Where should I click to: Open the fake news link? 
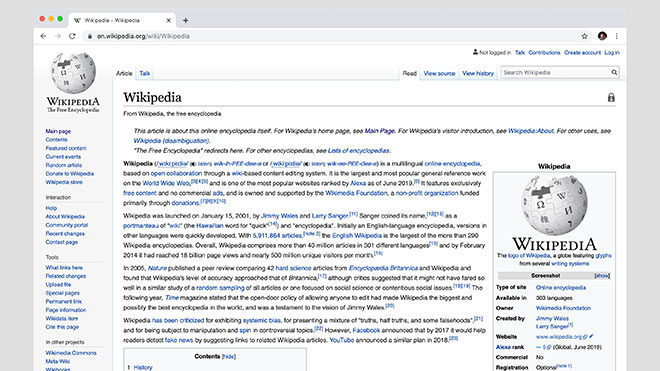click(x=179, y=340)
